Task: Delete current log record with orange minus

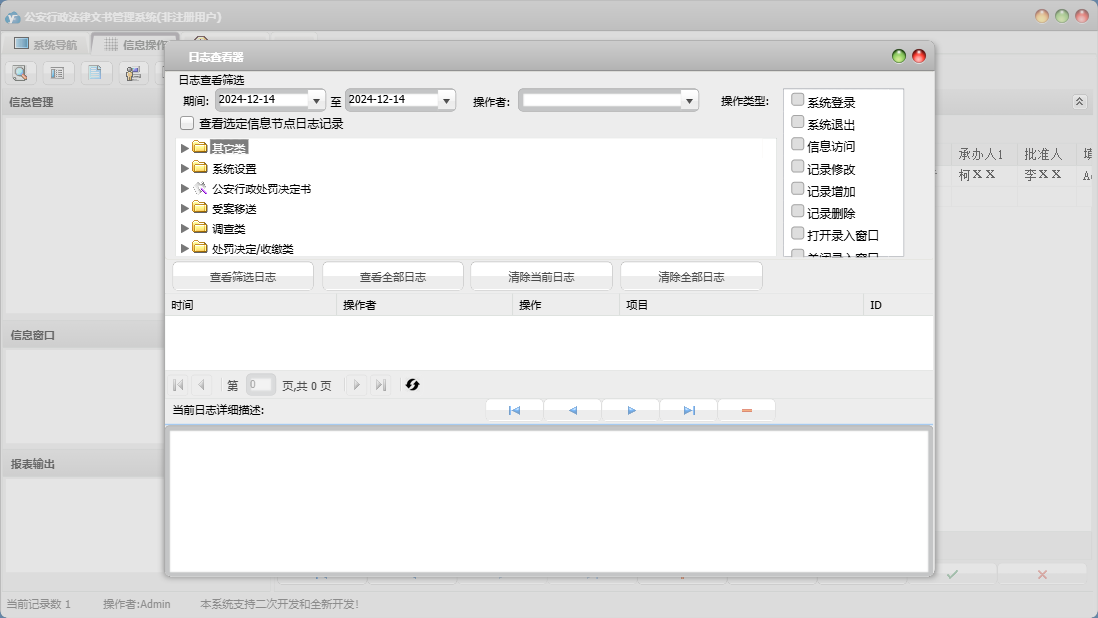Action: pos(746,410)
